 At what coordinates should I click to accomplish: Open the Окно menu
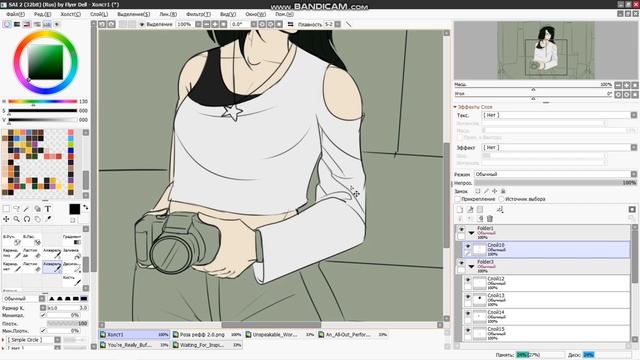pyautogui.click(x=256, y=14)
